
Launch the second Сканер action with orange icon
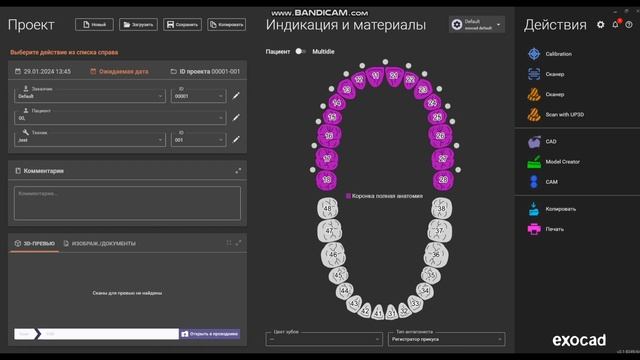tap(546, 94)
